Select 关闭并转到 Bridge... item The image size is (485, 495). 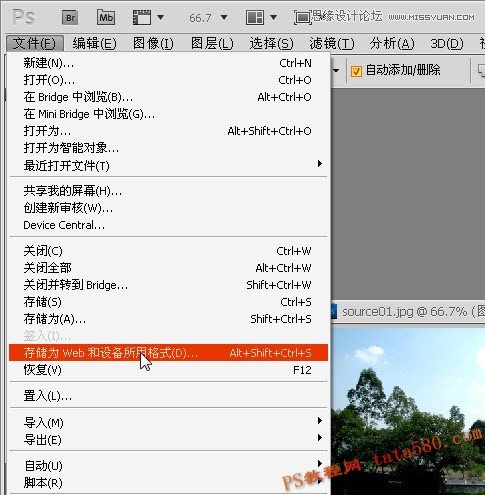tap(168, 285)
